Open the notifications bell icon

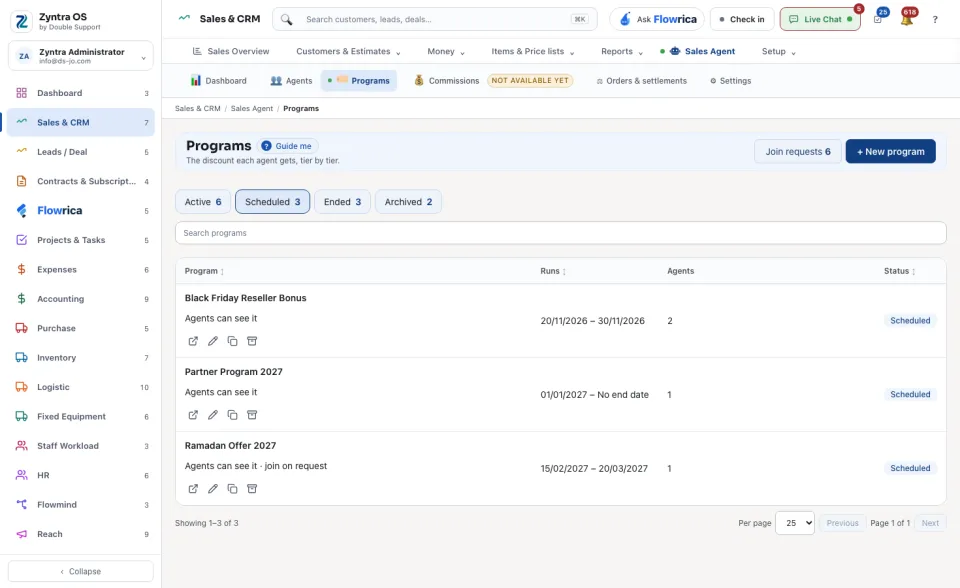[x=907, y=19]
